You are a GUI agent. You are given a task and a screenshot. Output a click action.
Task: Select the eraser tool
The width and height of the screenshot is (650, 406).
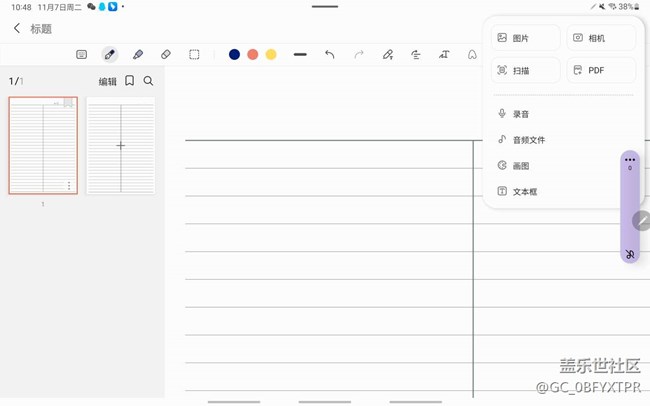click(x=166, y=54)
